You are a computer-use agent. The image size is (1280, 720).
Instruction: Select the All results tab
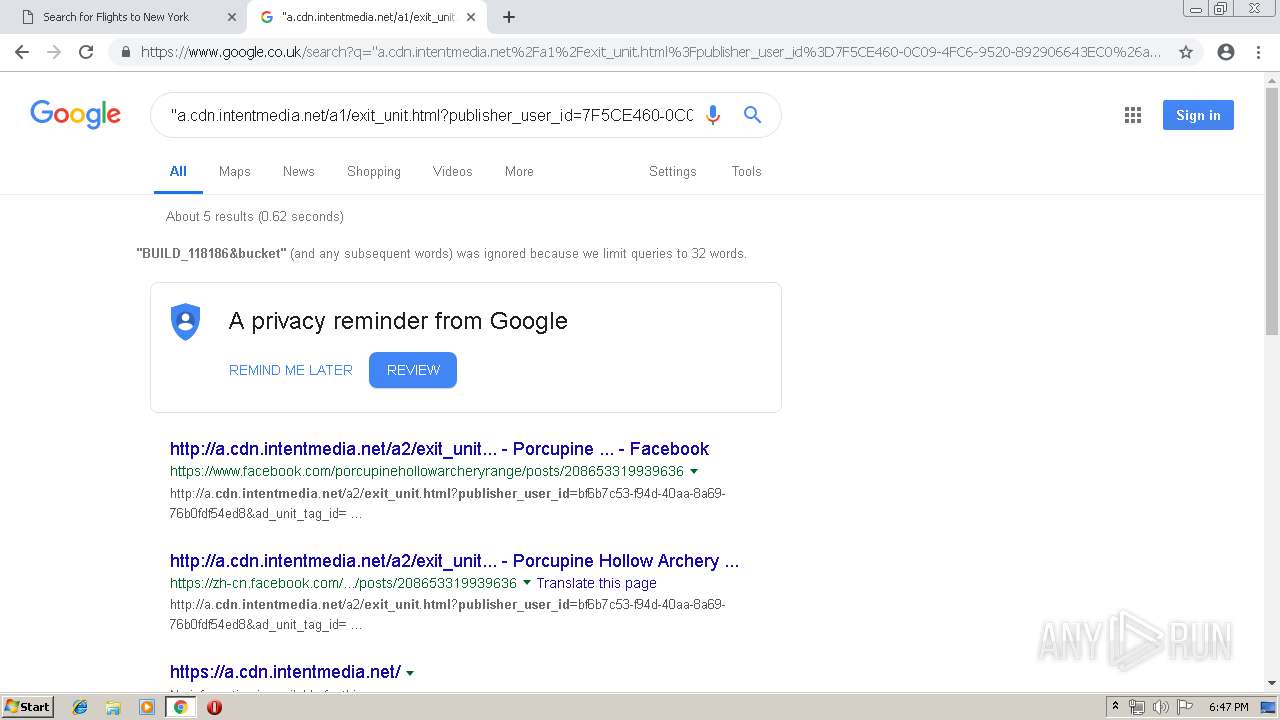pos(178,171)
